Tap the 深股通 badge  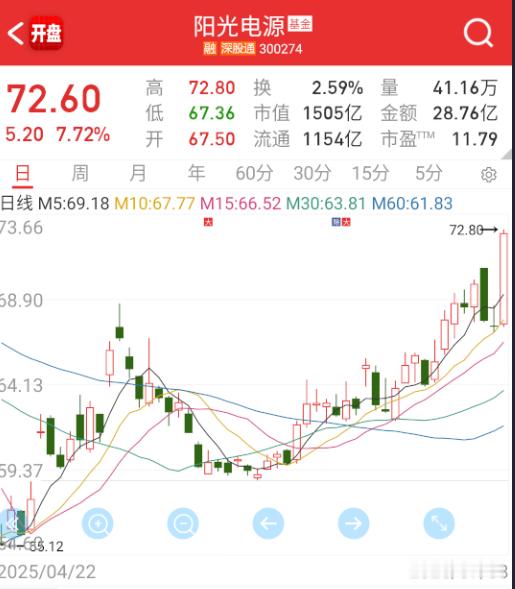(237, 48)
